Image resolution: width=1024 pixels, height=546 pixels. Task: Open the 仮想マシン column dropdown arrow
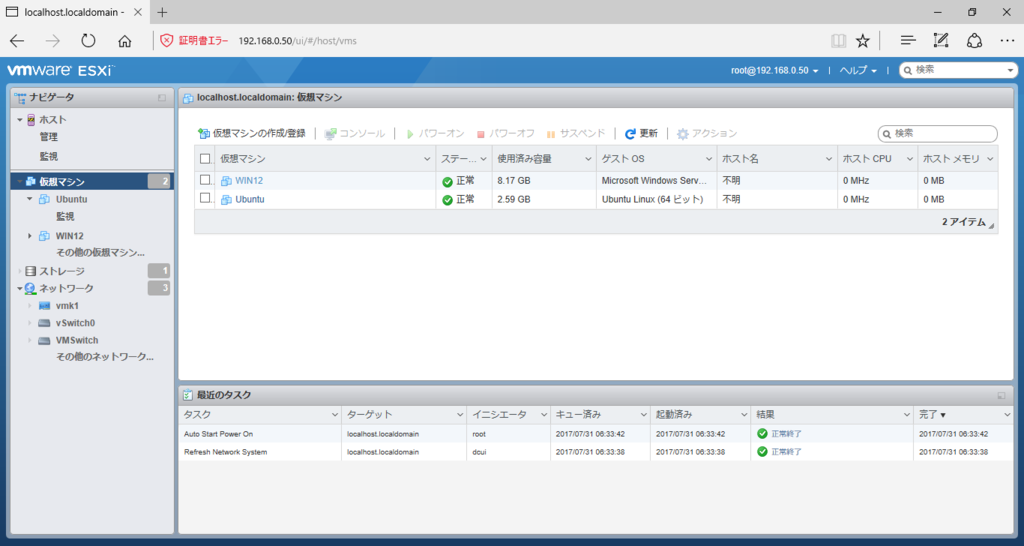click(427, 159)
